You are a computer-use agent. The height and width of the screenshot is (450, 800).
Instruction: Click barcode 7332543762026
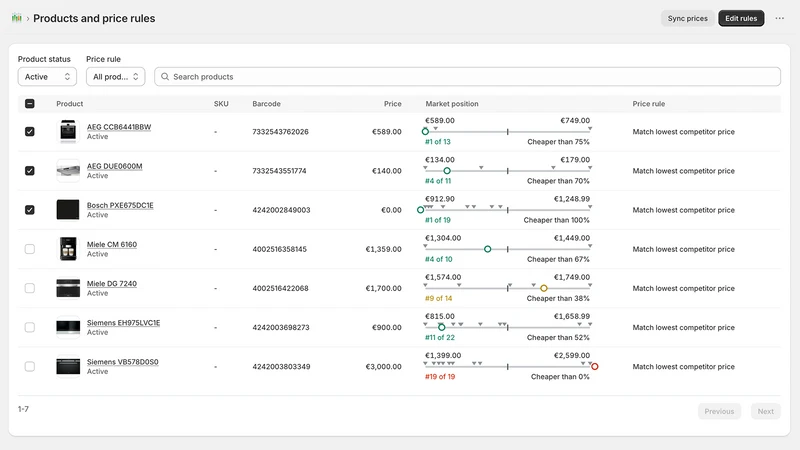click(280, 132)
